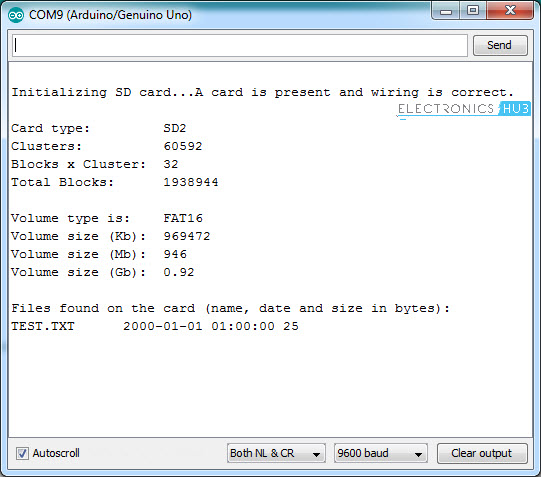Expand the line ending dropdown arrow
Screen dimensions: 541x477
tap(316, 455)
